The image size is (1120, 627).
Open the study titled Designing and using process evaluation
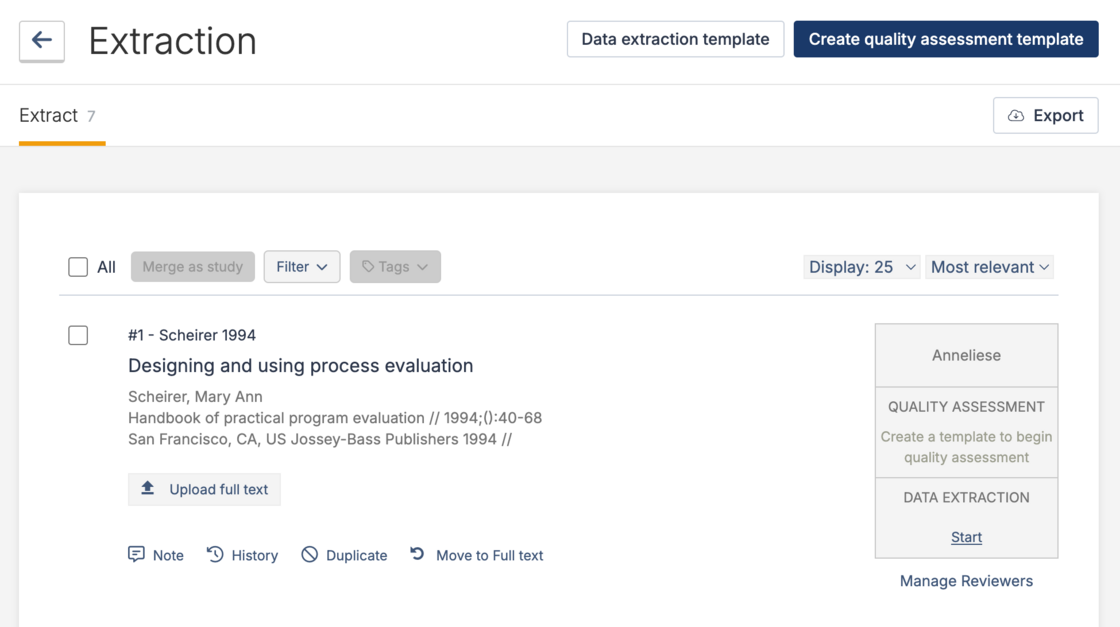(300, 366)
